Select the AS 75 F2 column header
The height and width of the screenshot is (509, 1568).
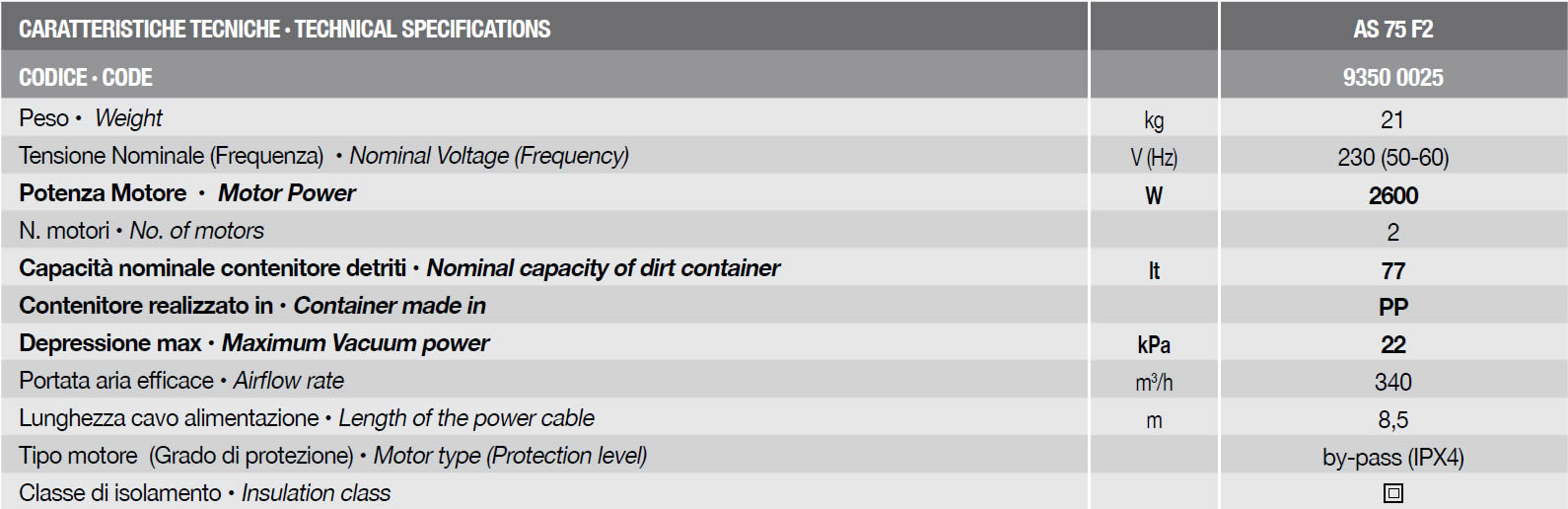(x=1392, y=29)
